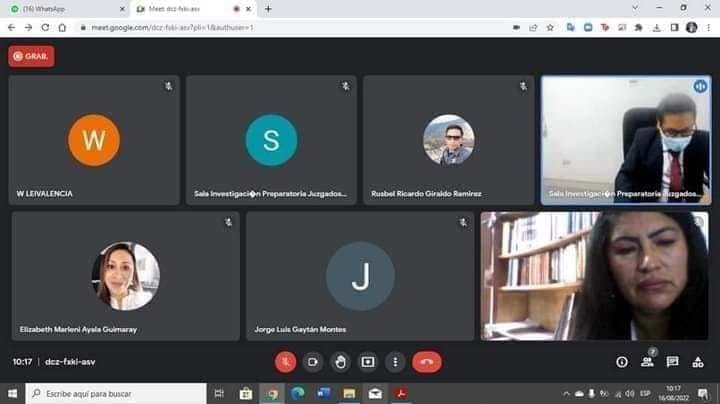Hang up with the red leave-call button
Viewport: 720px width, 404px height.
[427, 362]
